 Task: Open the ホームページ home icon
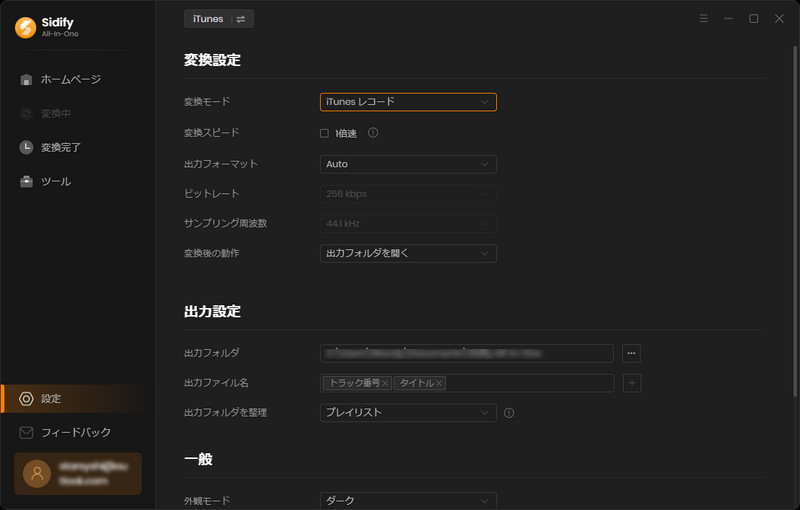(x=26, y=80)
